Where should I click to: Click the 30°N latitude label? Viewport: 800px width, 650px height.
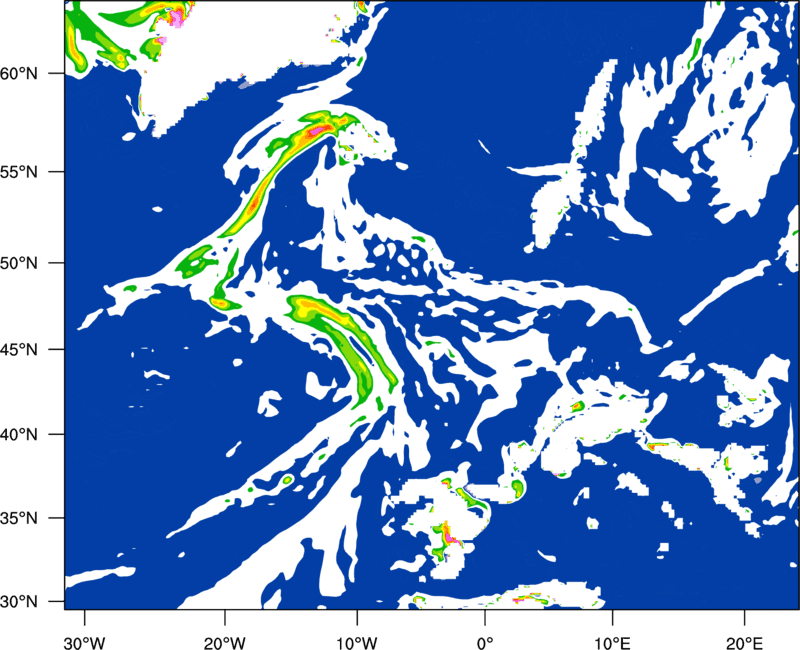(x=19, y=602)
